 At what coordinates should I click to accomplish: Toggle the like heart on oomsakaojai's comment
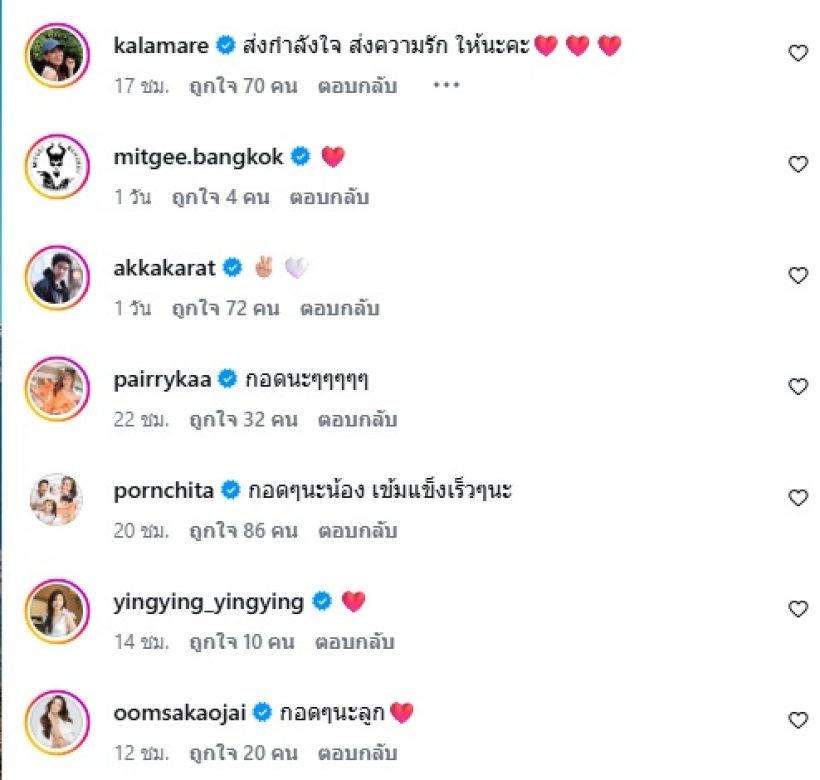coord(797,719)
